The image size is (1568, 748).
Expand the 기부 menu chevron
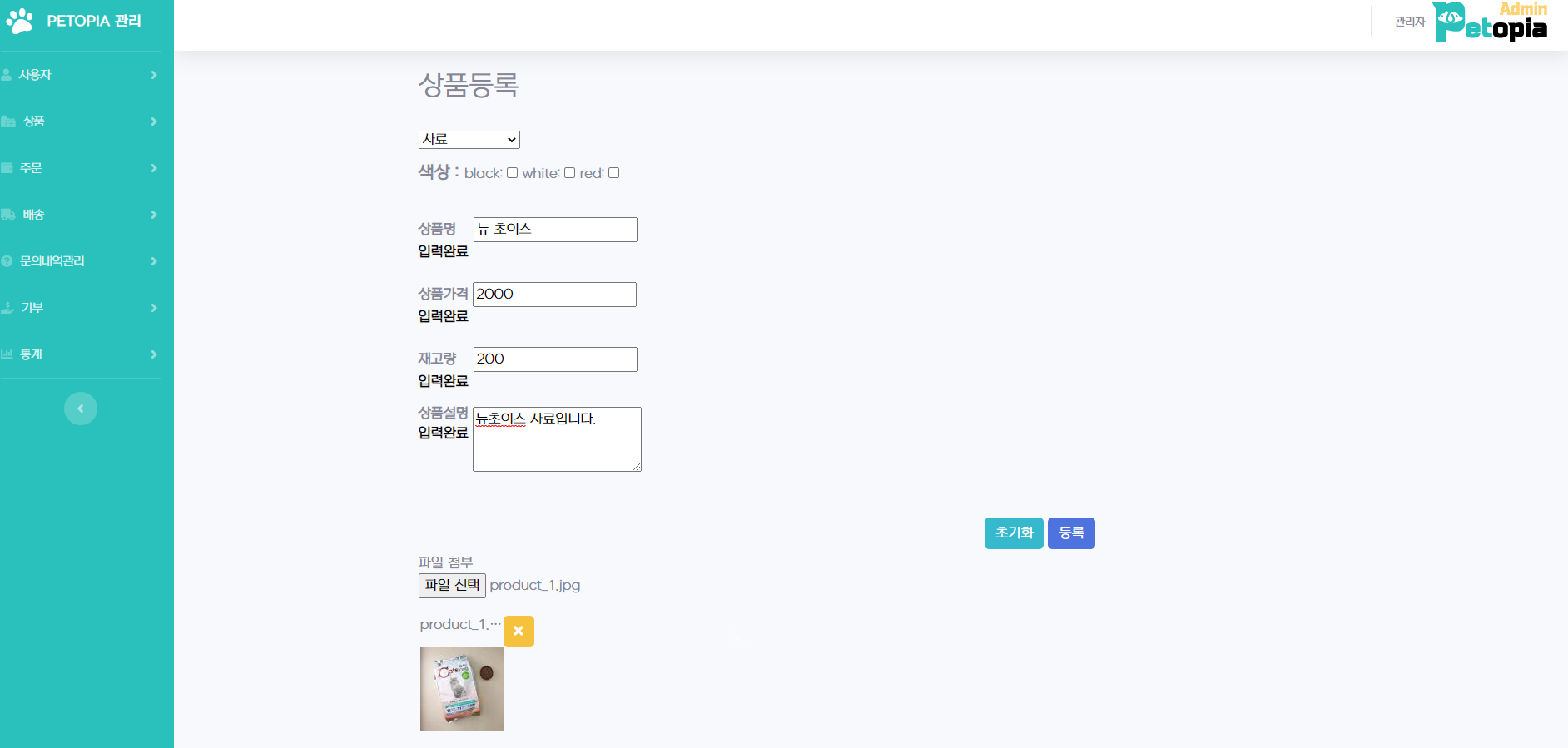(154, 308)
